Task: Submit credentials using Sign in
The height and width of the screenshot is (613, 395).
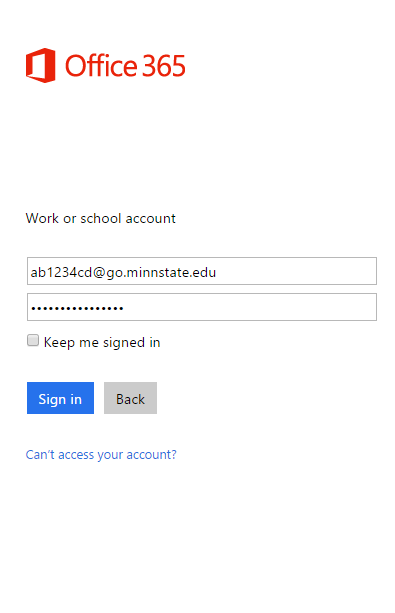Action: [x=60, y=398]
